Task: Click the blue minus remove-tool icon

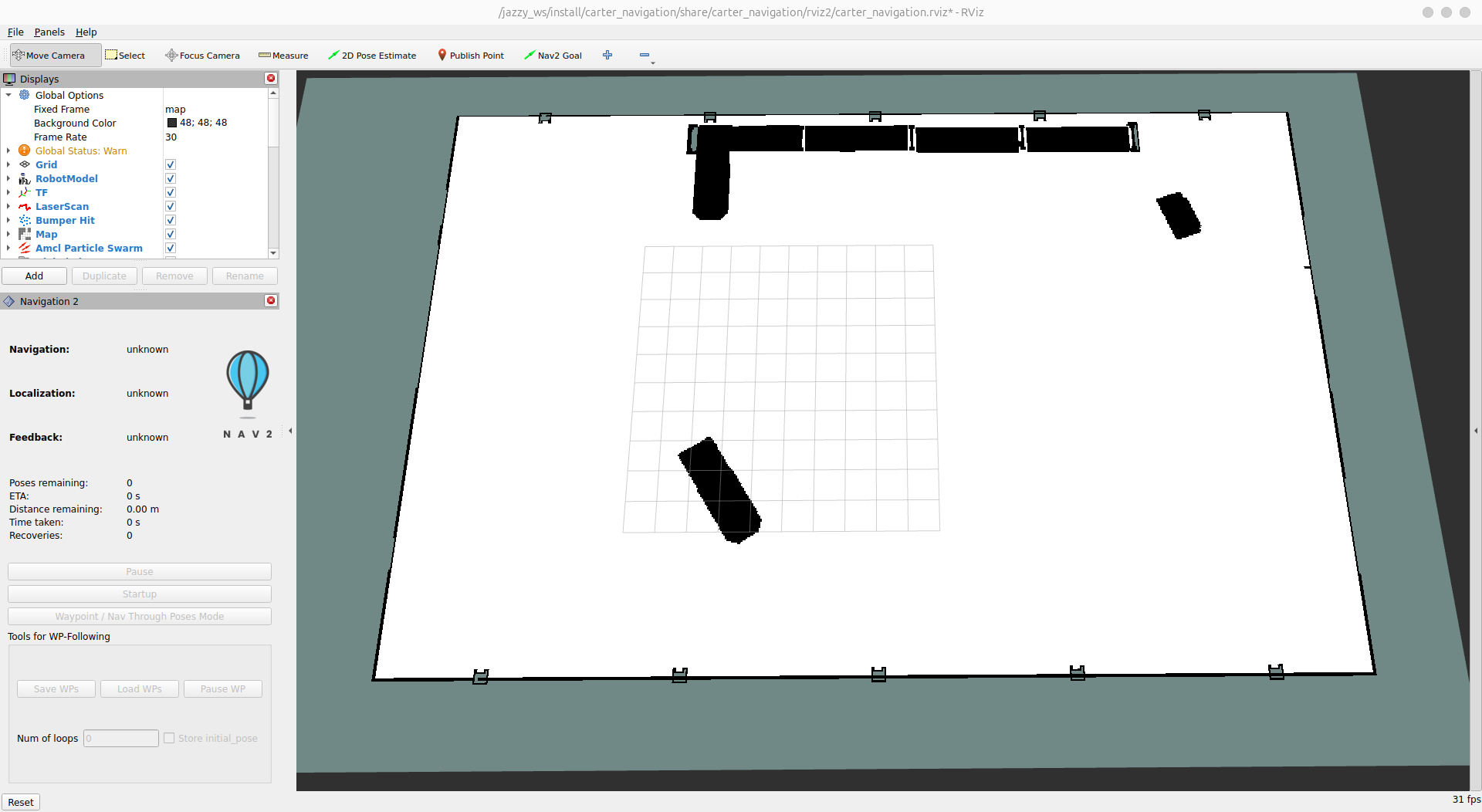Action: 645,55
